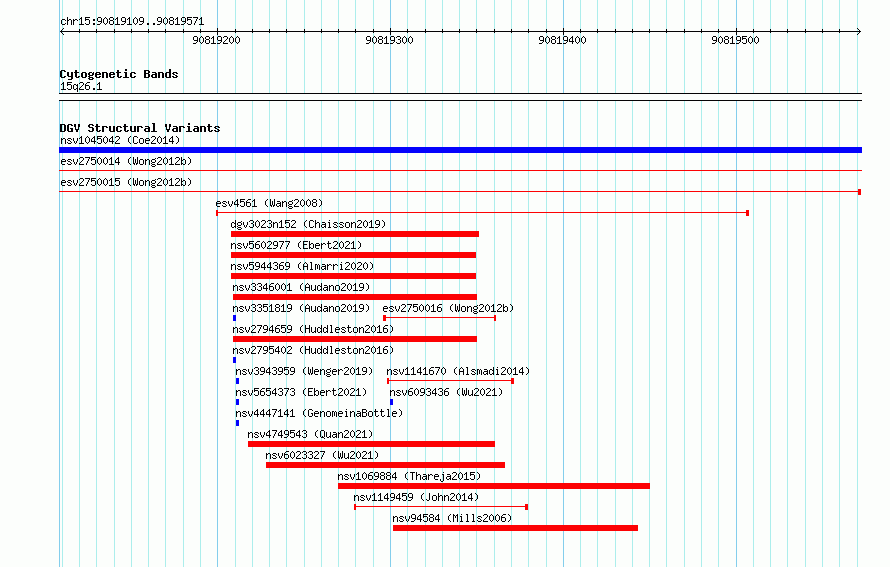Image resolution: width=890 pixels, height=567 pixels.
Task: Select the nsv5944369 red bar
Action: [x=353, y=276]
